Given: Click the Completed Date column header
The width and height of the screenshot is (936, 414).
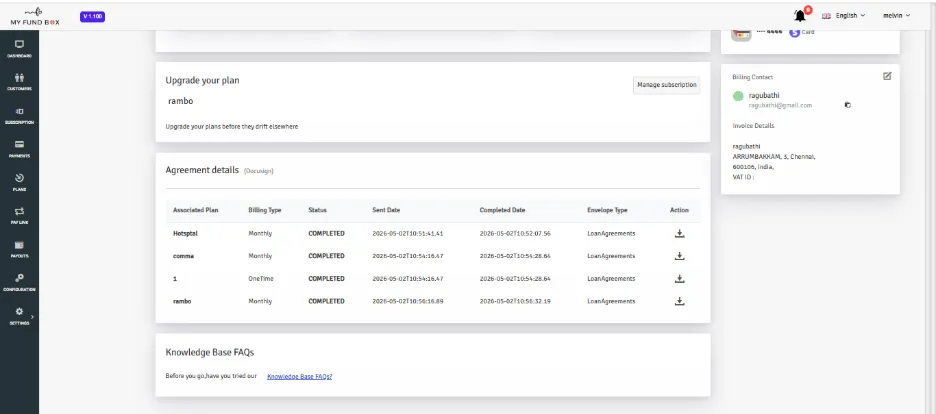Looking at the screenshot, I should click(503, 211).
